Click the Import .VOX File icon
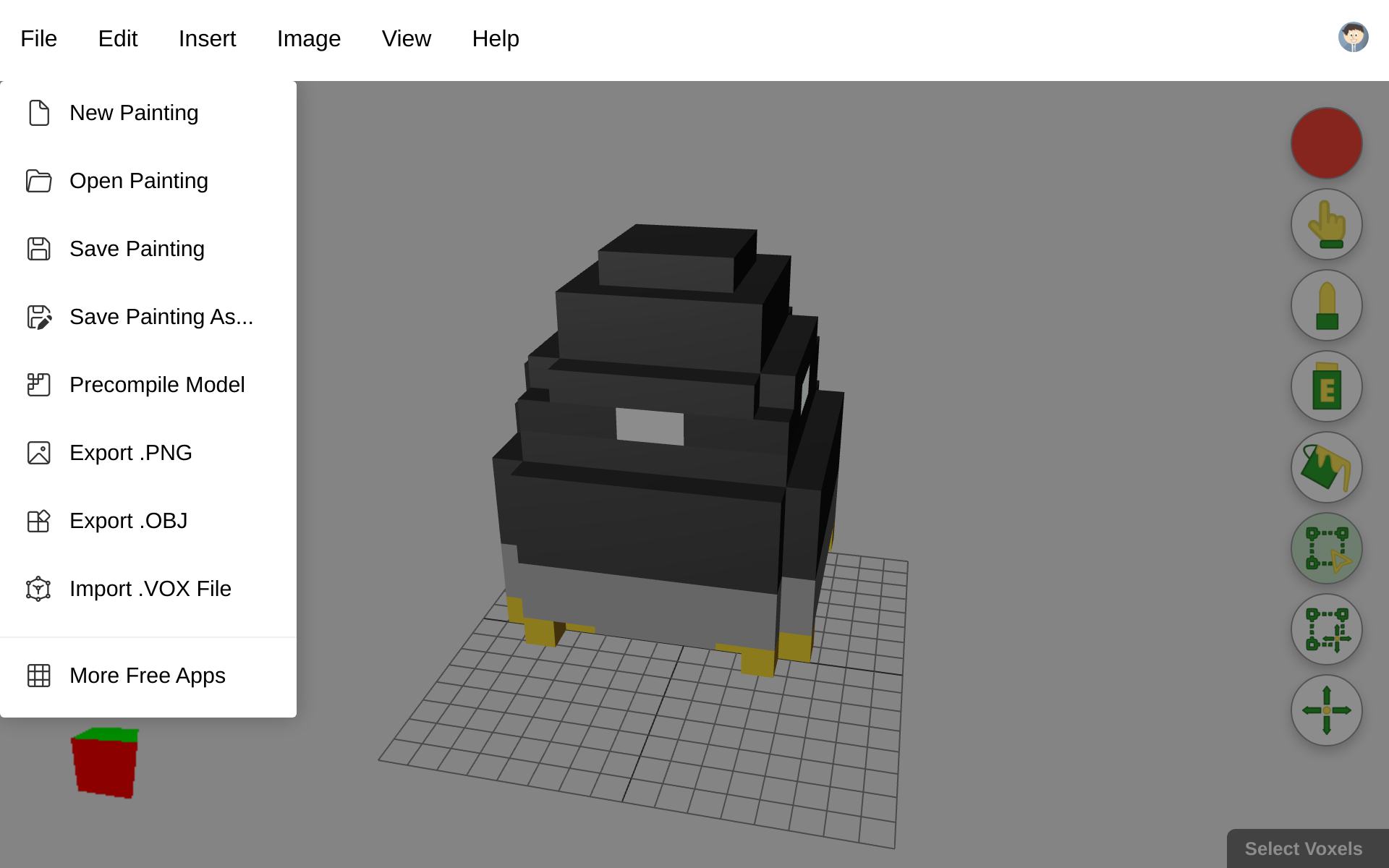 coord(39,589)
